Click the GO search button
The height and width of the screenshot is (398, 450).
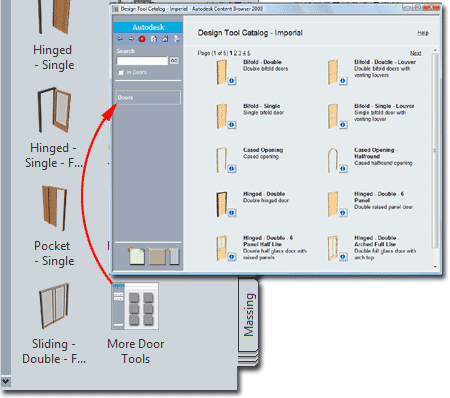174,61
